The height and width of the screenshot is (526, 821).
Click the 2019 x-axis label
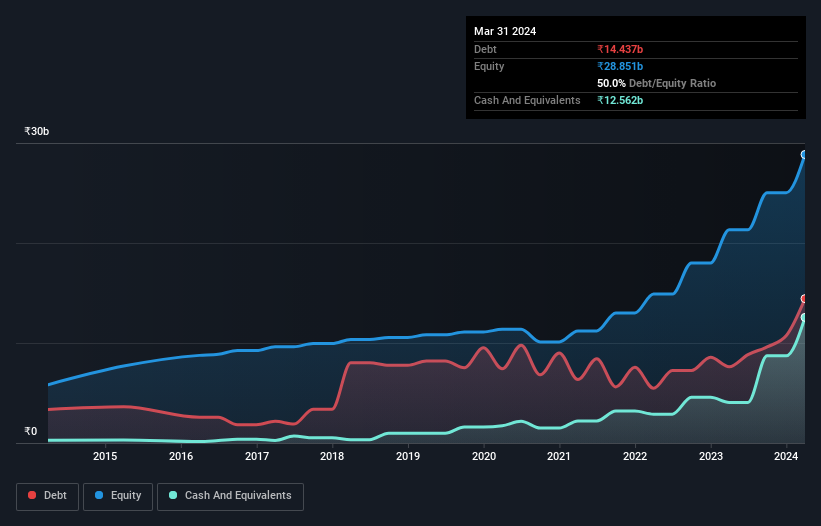coord(408,456)
